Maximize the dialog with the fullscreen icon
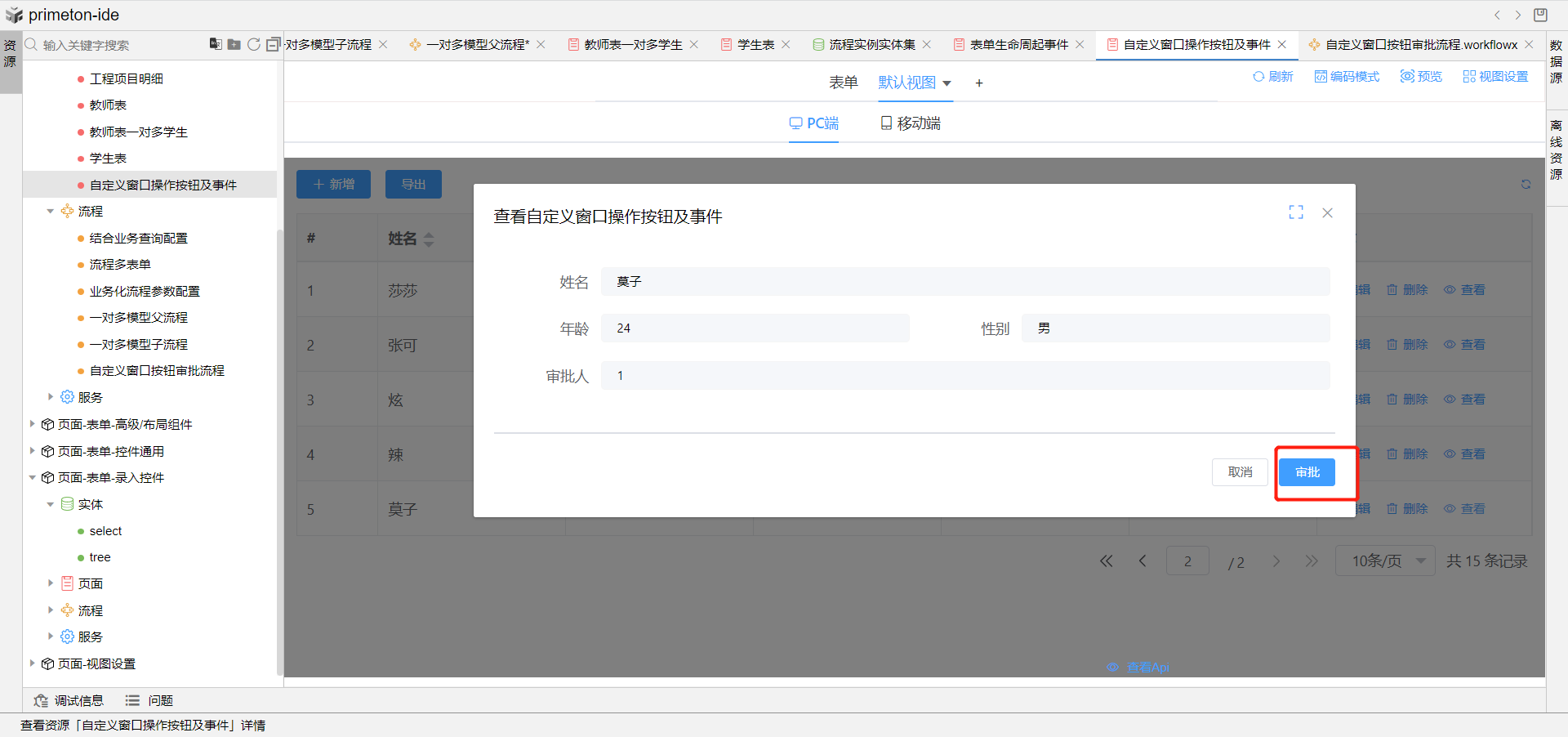This screenshot has height=737, width=1568. click(x=1296, y=212)
